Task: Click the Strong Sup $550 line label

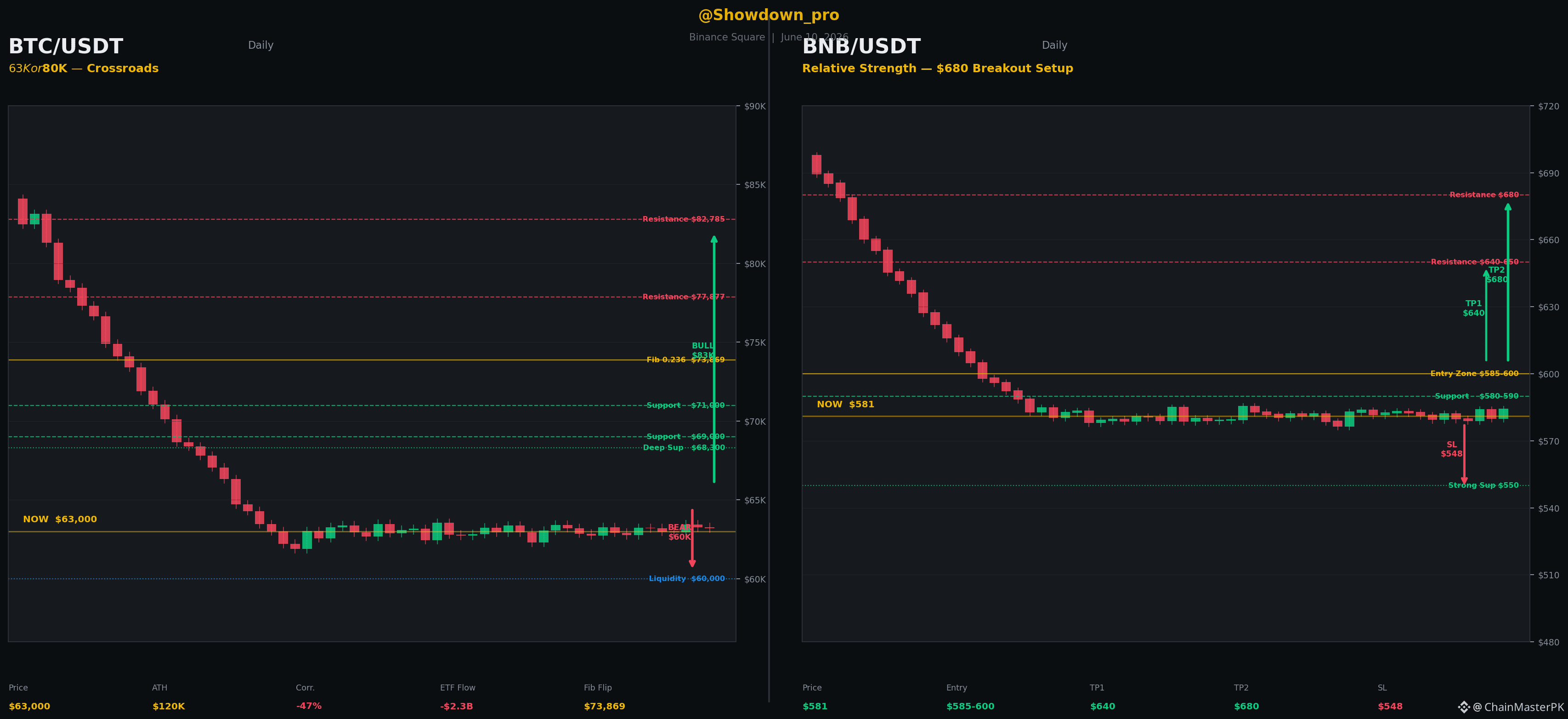Action: [x=1483, y=485]
